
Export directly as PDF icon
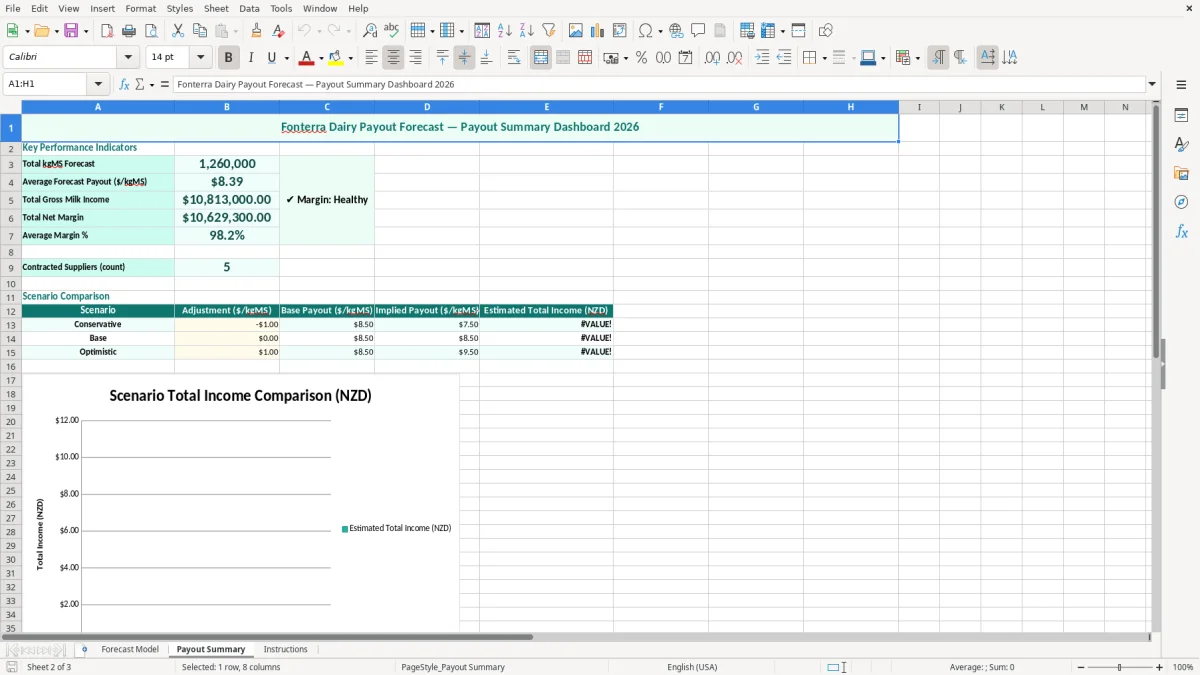point(107,31)
